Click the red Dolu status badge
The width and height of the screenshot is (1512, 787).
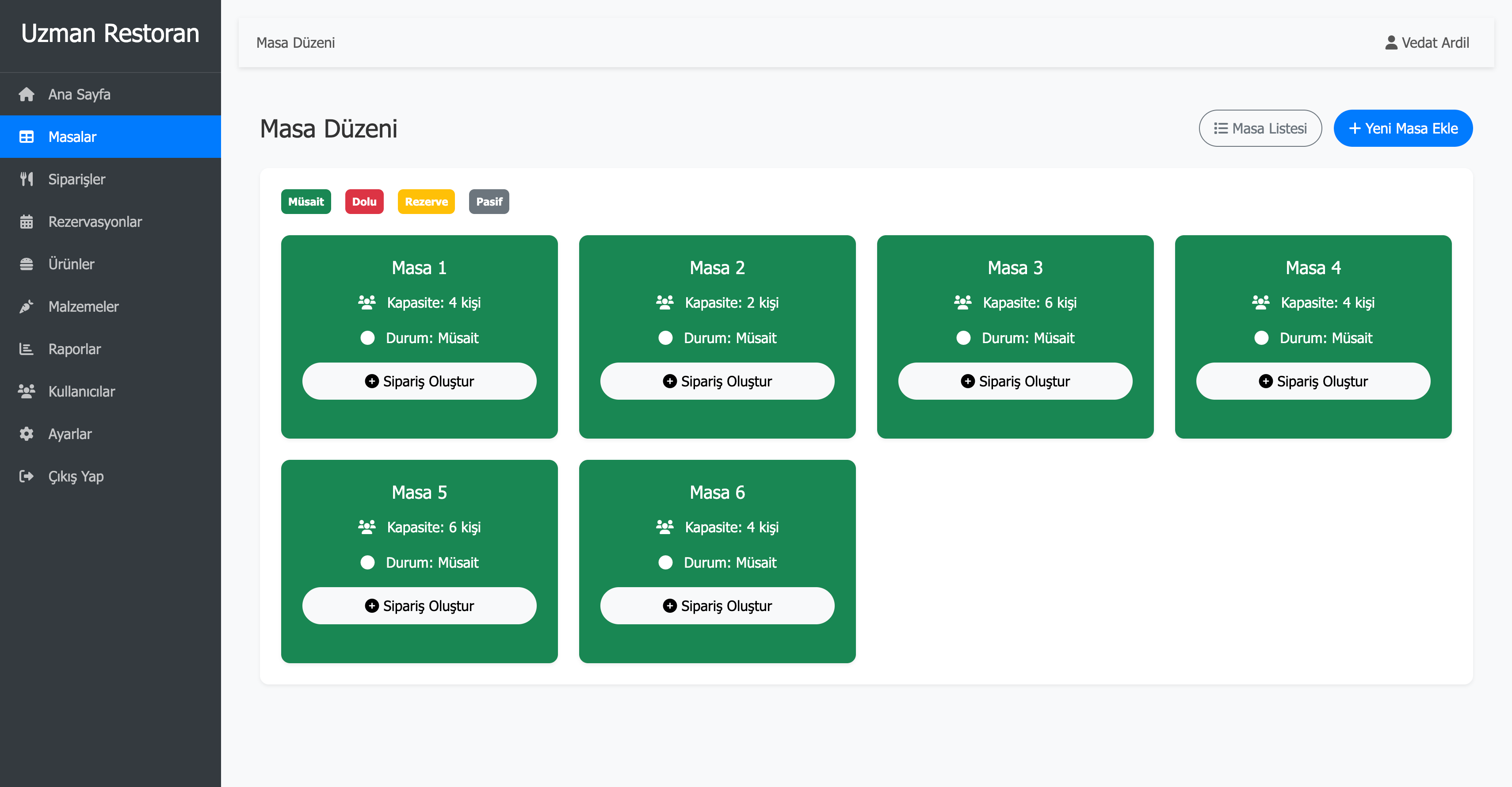pos(364,202)
